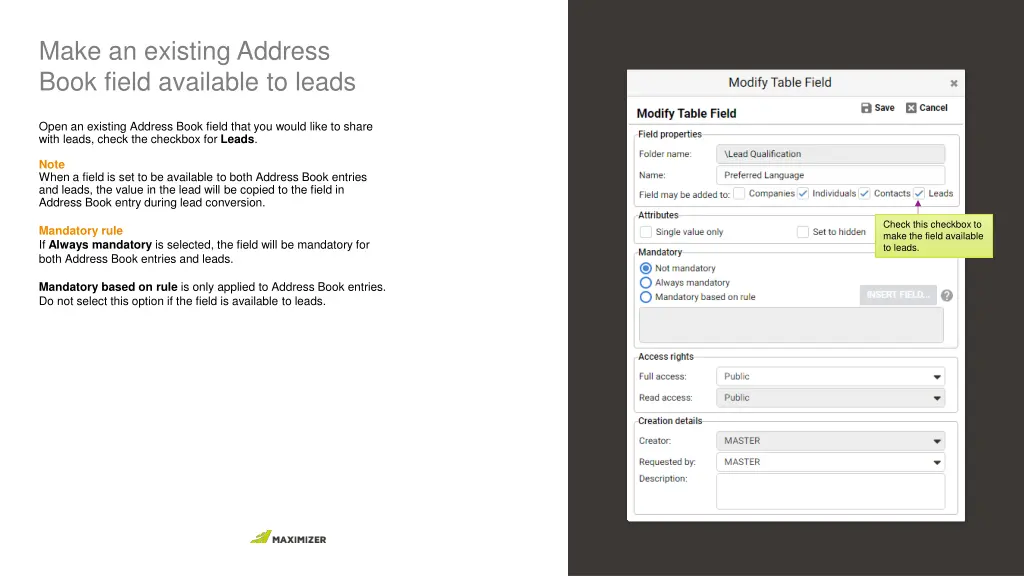Select Mandatory based on rule option
The width and height of the screenshot is (1024, 576).
click(x=646, y=297)
